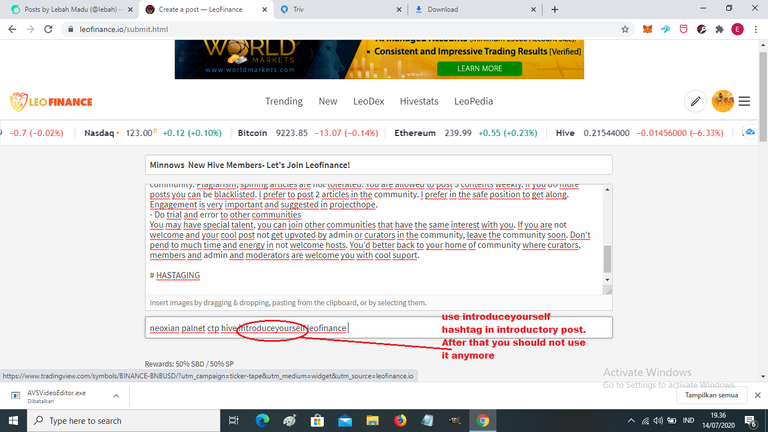Screen dimensions: 768x432
Task: Show hidden tray icons chevron
Action: click(631, 421)
